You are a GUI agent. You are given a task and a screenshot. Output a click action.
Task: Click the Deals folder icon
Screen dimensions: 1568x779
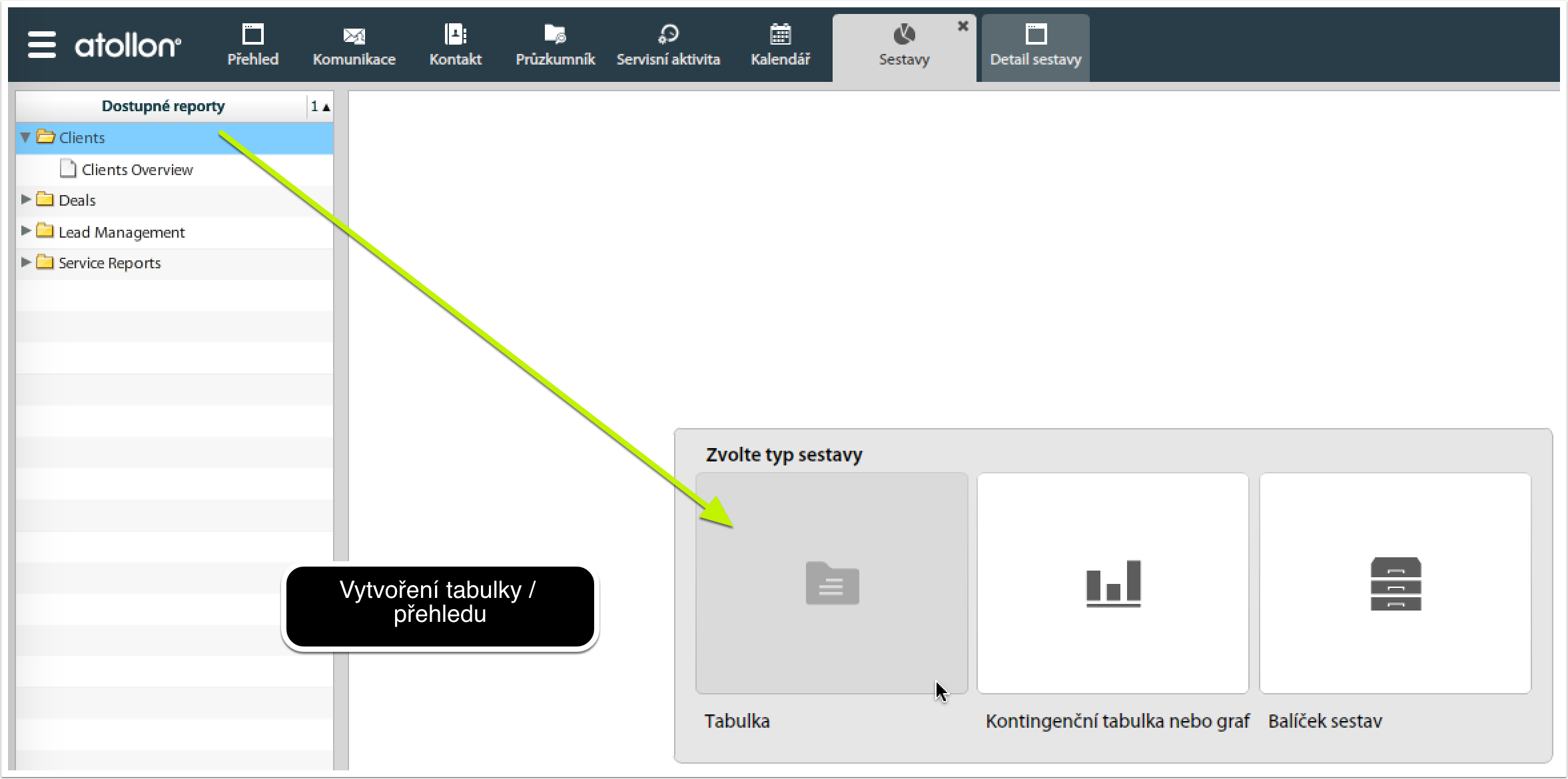tap(45, 198)
